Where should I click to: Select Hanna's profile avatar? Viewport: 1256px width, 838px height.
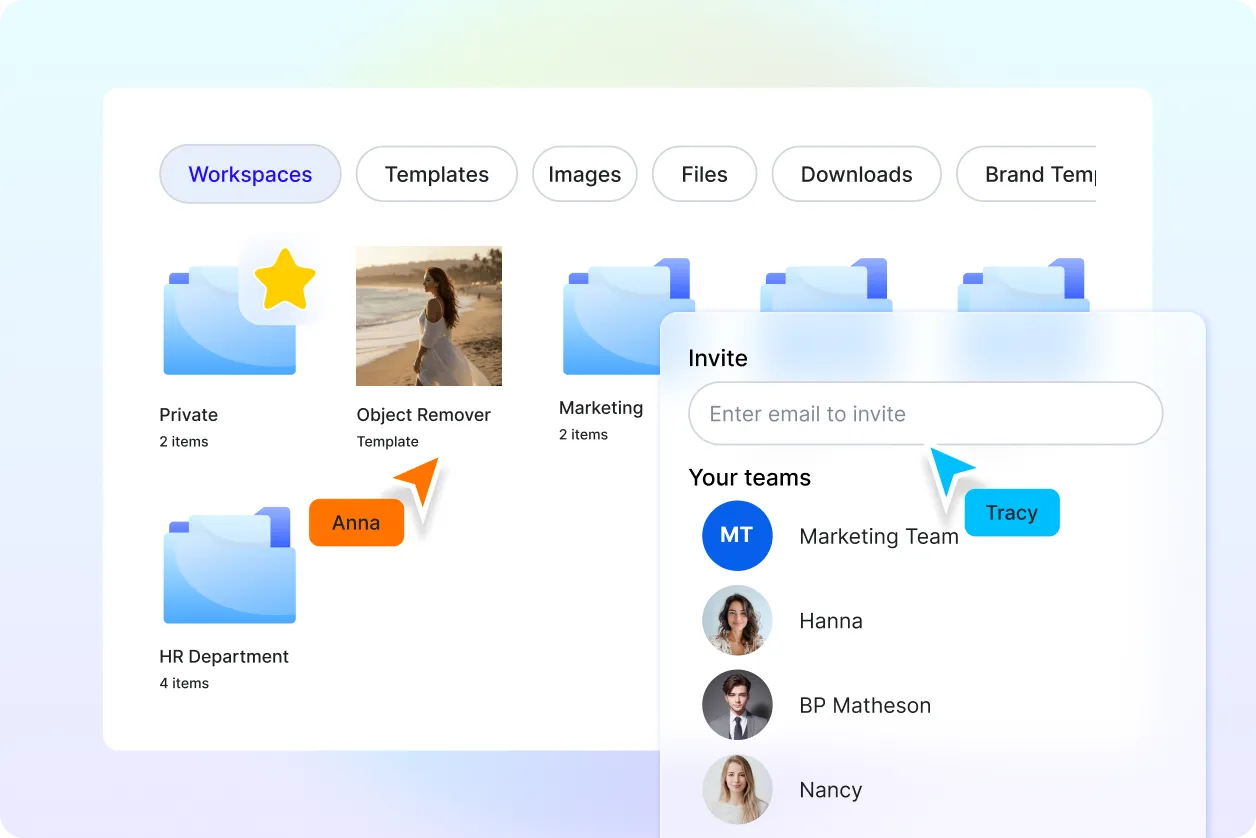(x=737, y=620)
